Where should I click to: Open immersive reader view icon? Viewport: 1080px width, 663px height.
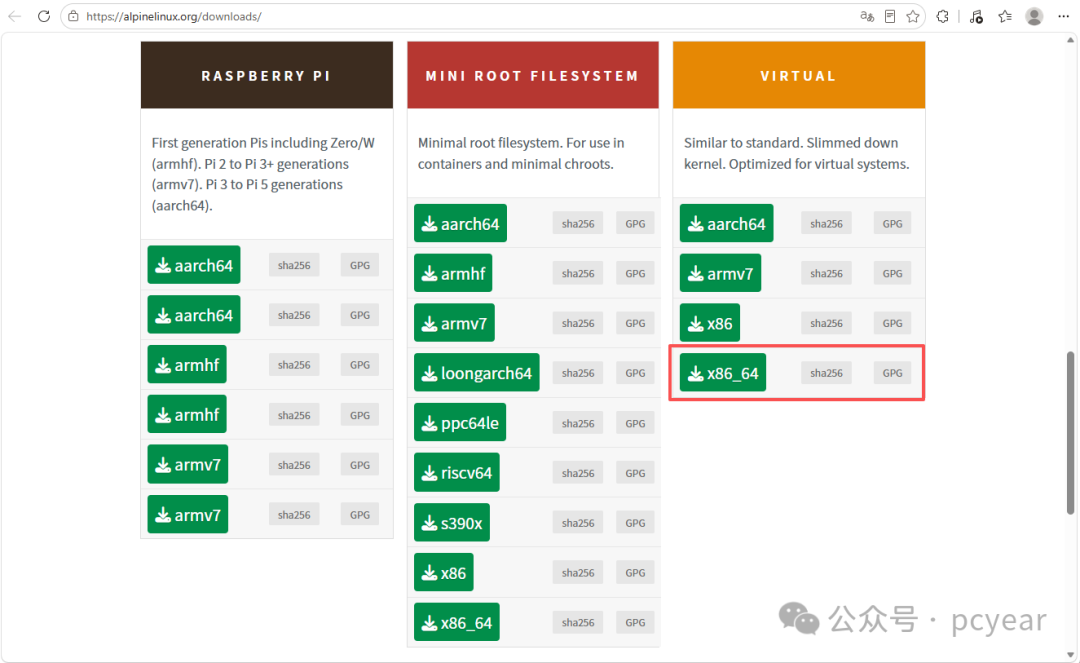890,17
